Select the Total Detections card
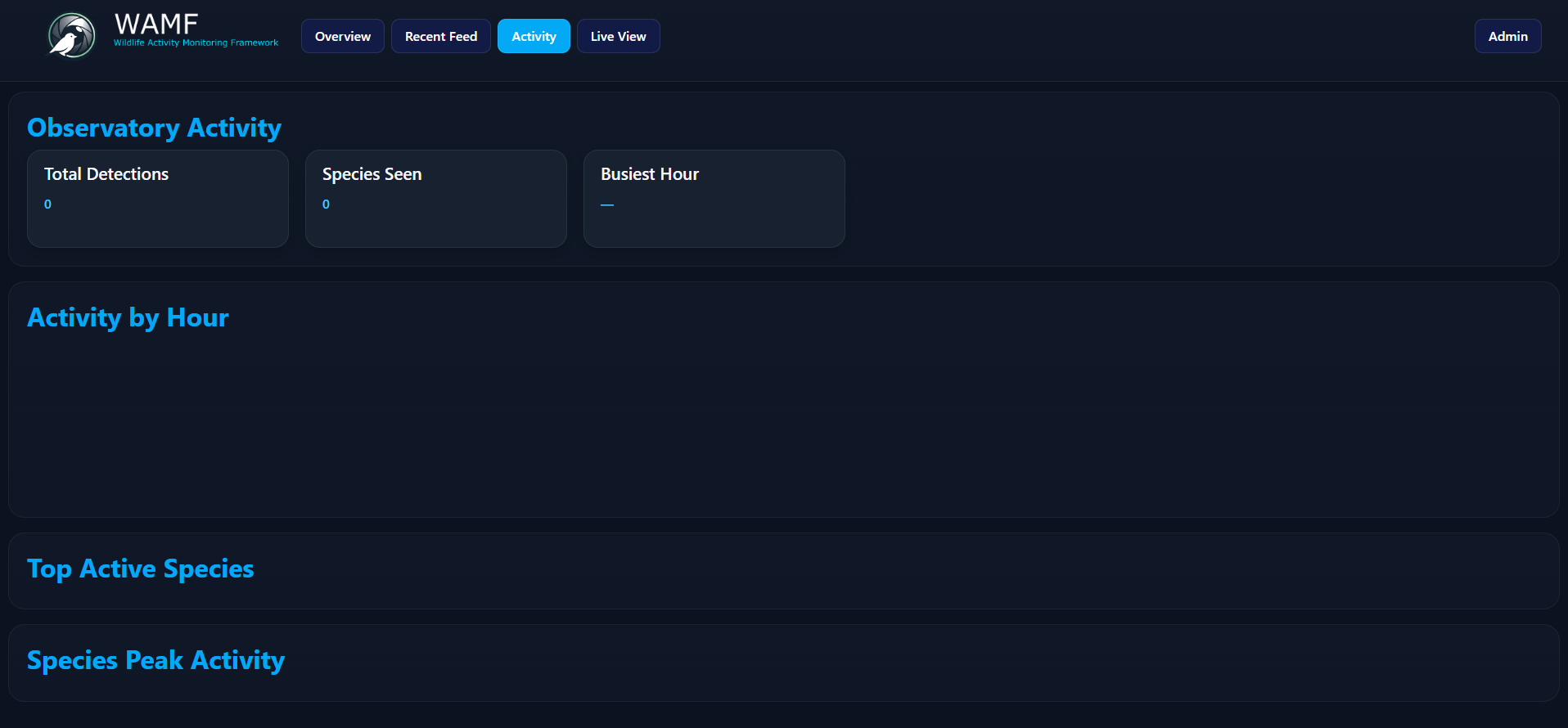The image size is (1568, 728). pos(158,199)
